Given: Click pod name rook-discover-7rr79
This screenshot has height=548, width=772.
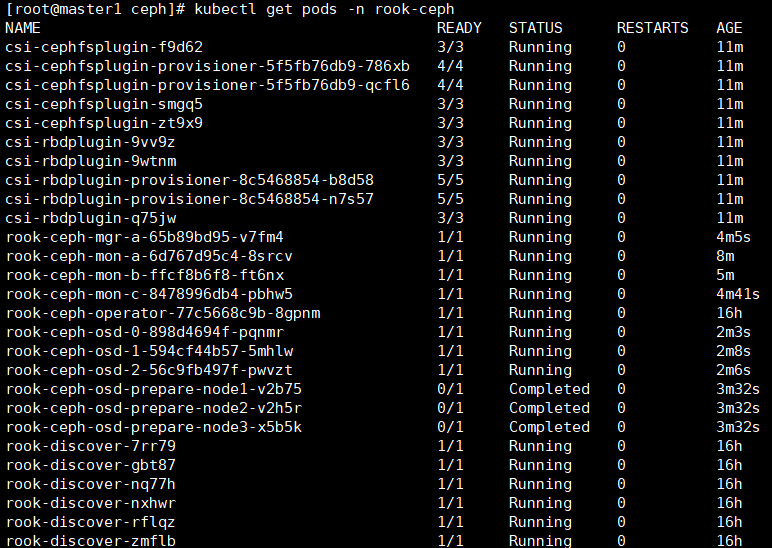Looking at the screenshot, I should [90, 446].
